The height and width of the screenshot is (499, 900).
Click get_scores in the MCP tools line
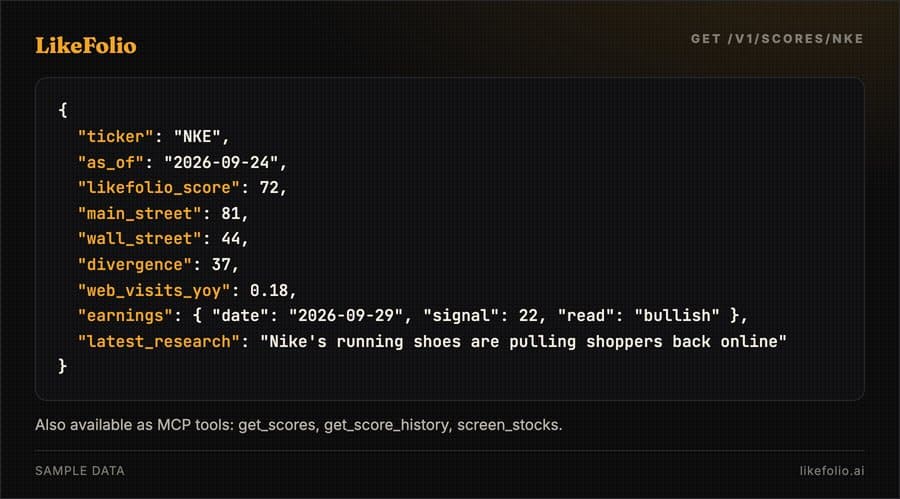click(277, 425)
